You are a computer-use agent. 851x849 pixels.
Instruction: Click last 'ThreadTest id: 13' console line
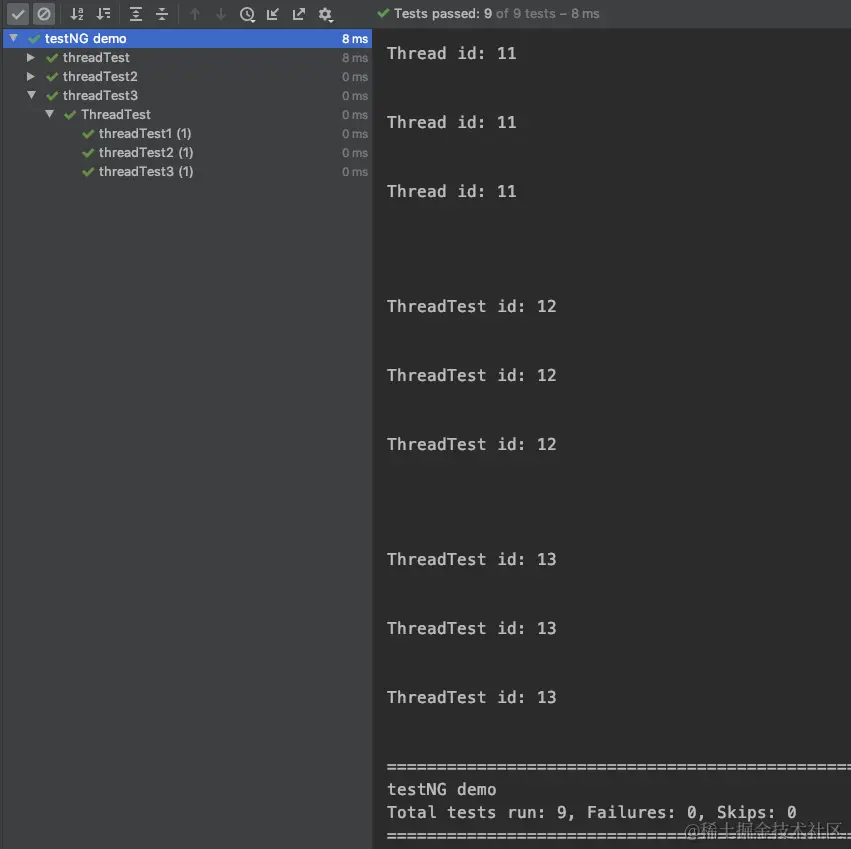point(472,697)
